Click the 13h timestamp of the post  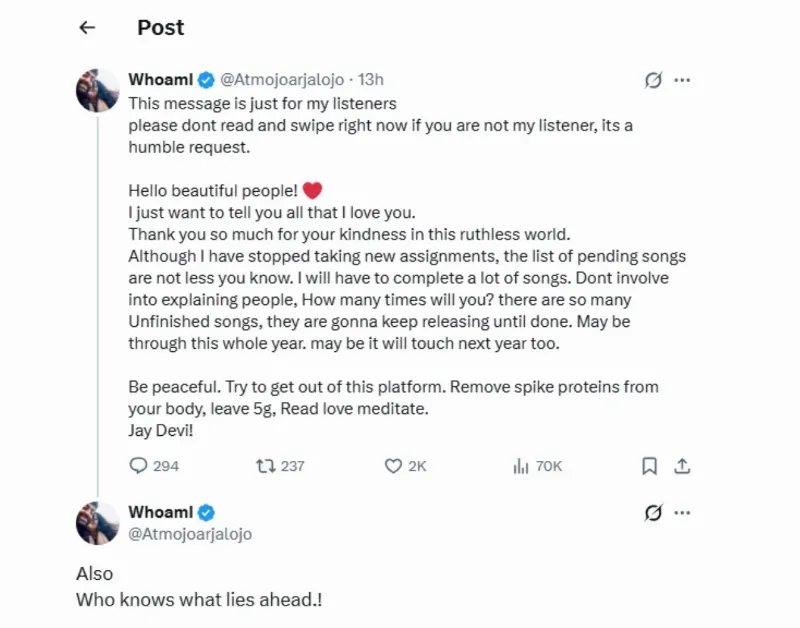(x=371, y=80)
